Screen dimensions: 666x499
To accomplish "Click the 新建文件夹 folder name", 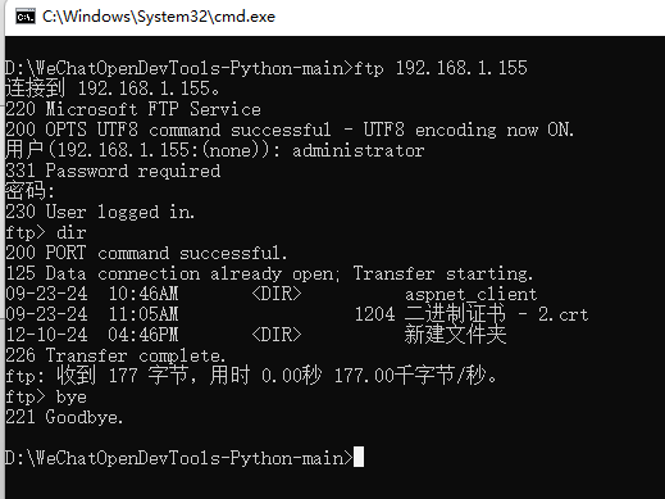I will click(x=455, y=335).
